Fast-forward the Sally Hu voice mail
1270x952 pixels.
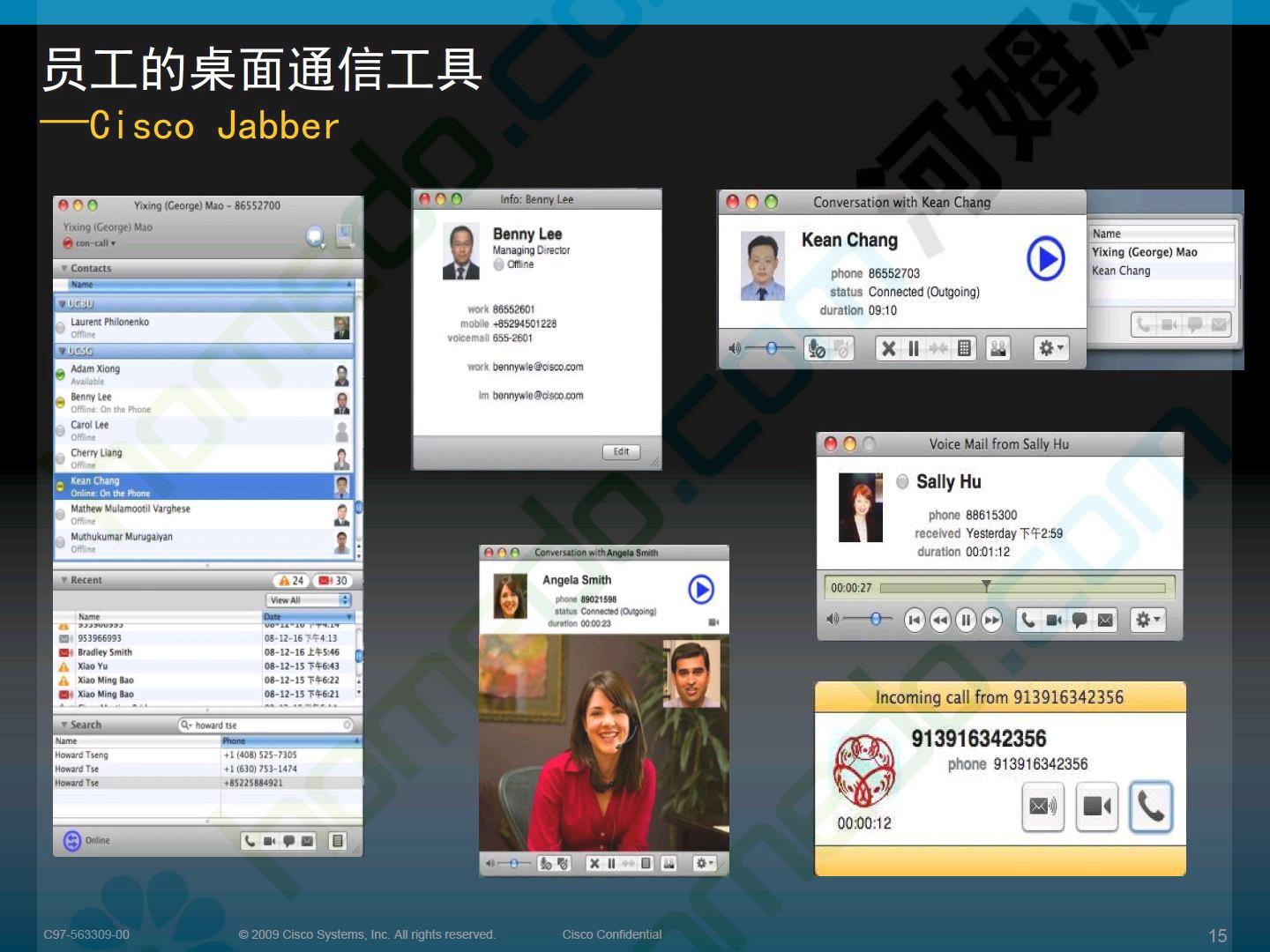pos(992,621)
